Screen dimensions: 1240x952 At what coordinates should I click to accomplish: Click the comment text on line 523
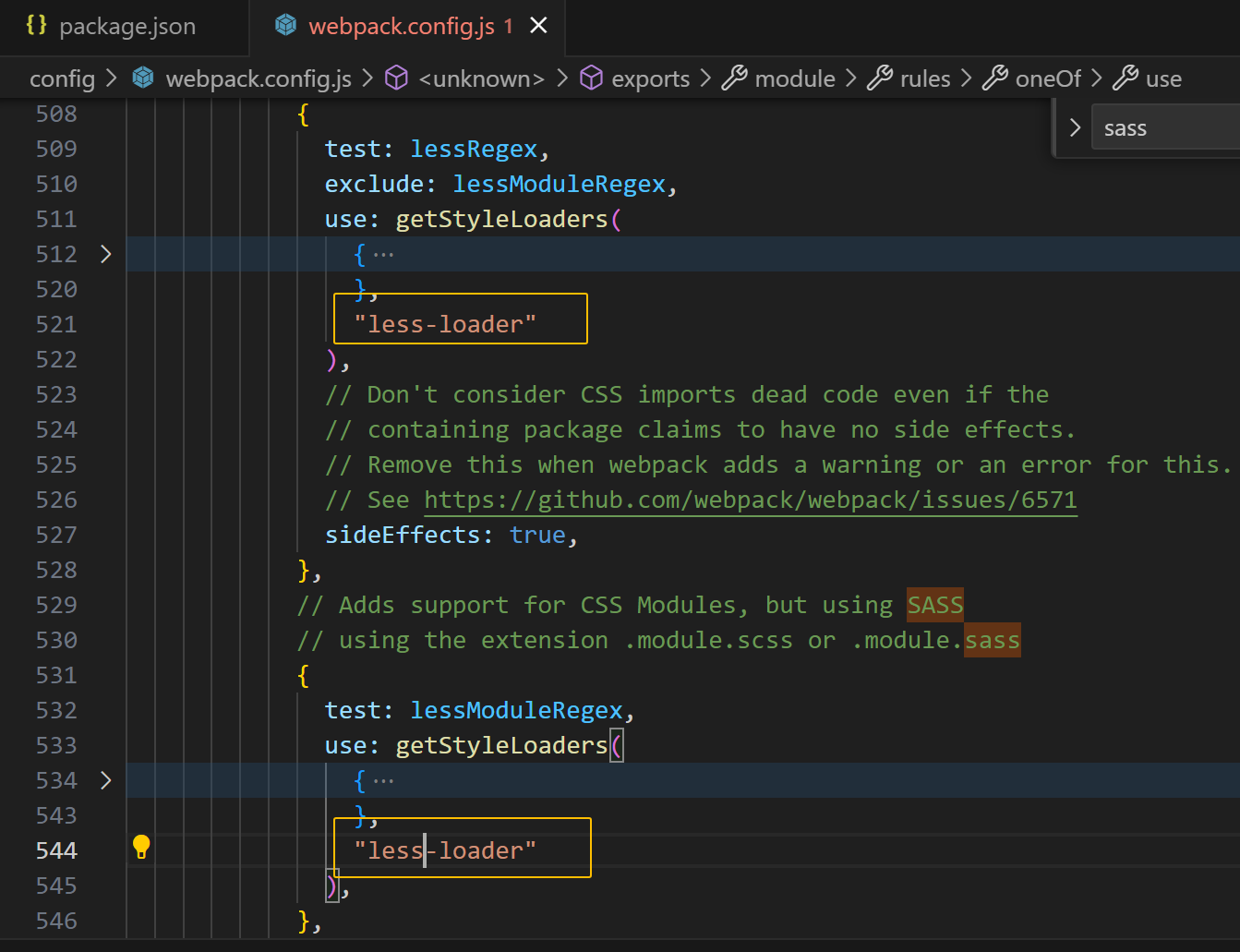click(x=687, y=394)
